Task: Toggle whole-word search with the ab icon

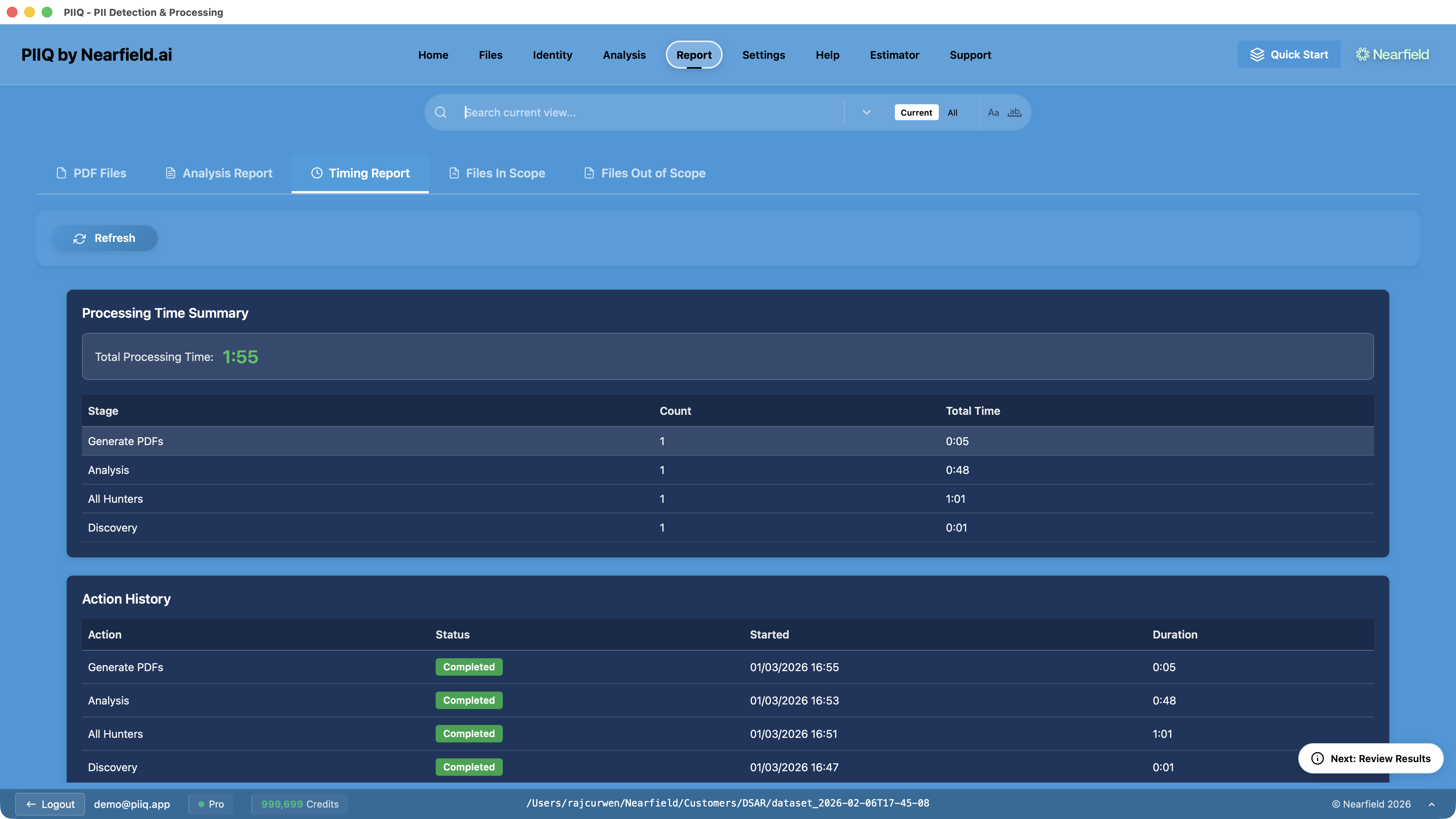Action: coord(1014,112)
